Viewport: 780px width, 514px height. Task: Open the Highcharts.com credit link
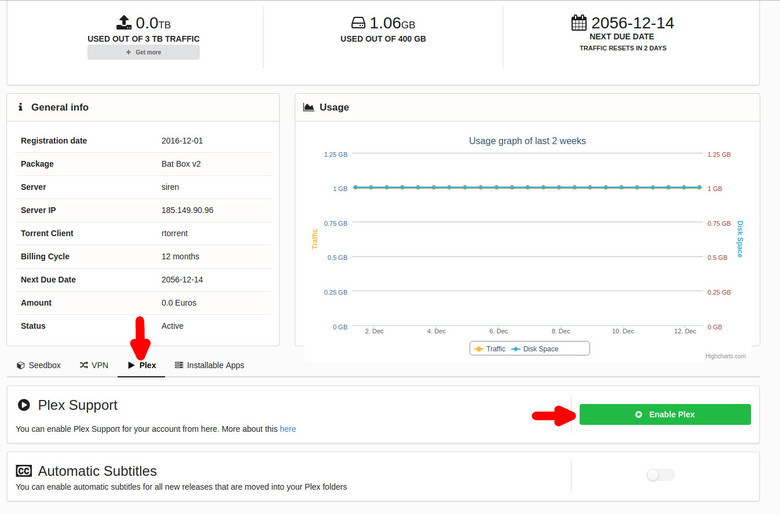click(x=725, y=356)
